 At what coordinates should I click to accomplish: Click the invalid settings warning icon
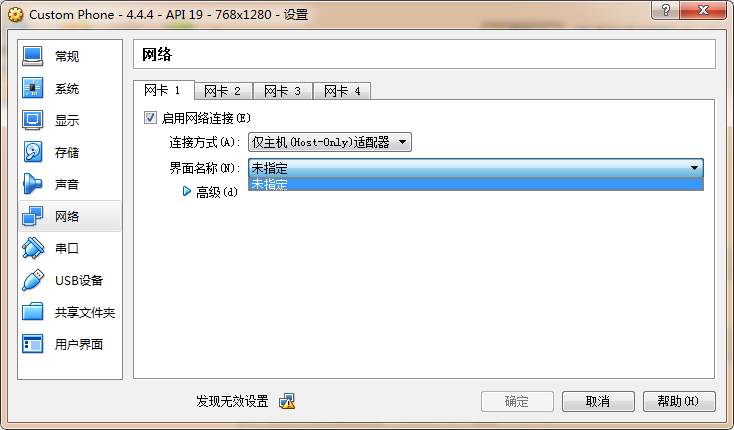[287, 401]
